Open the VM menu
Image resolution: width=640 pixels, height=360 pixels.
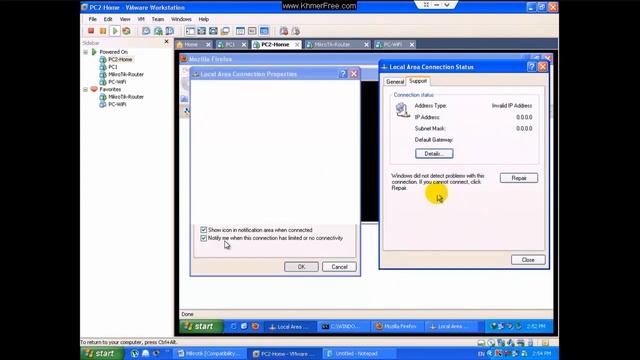141,19
